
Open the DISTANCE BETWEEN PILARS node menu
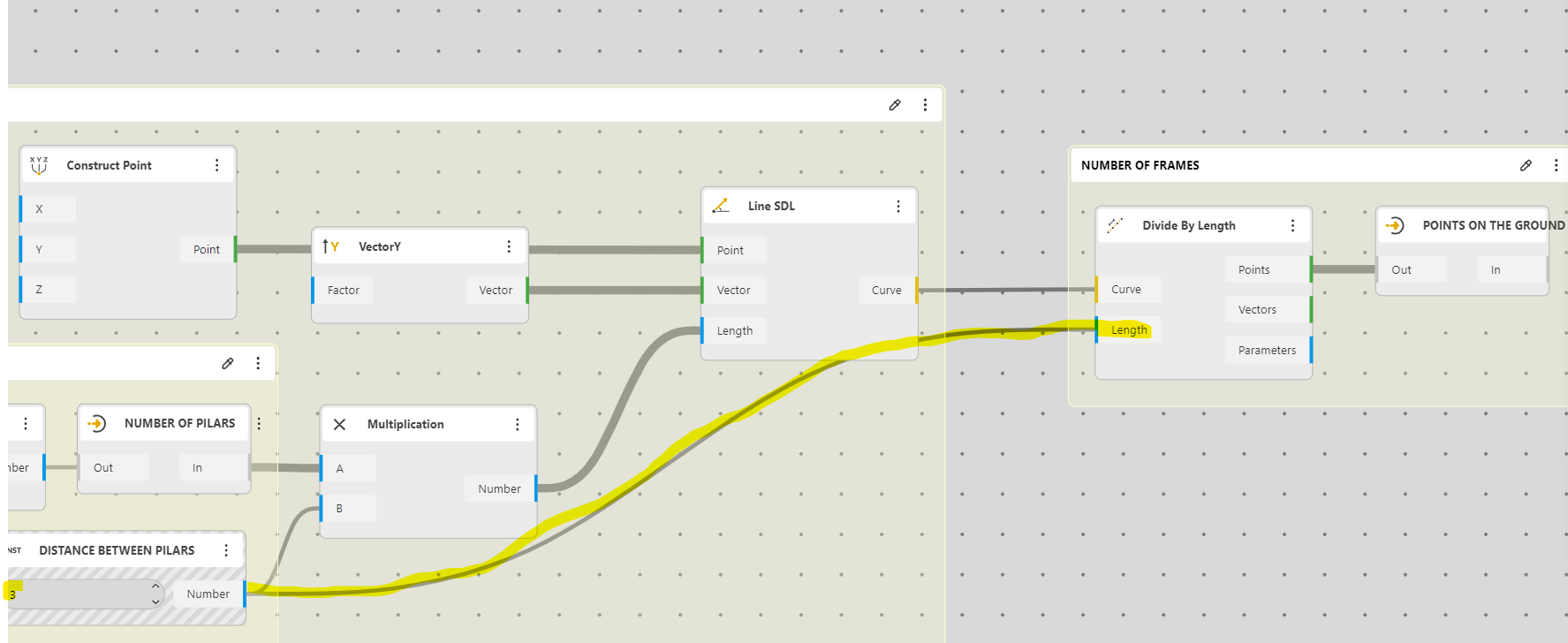226,550
